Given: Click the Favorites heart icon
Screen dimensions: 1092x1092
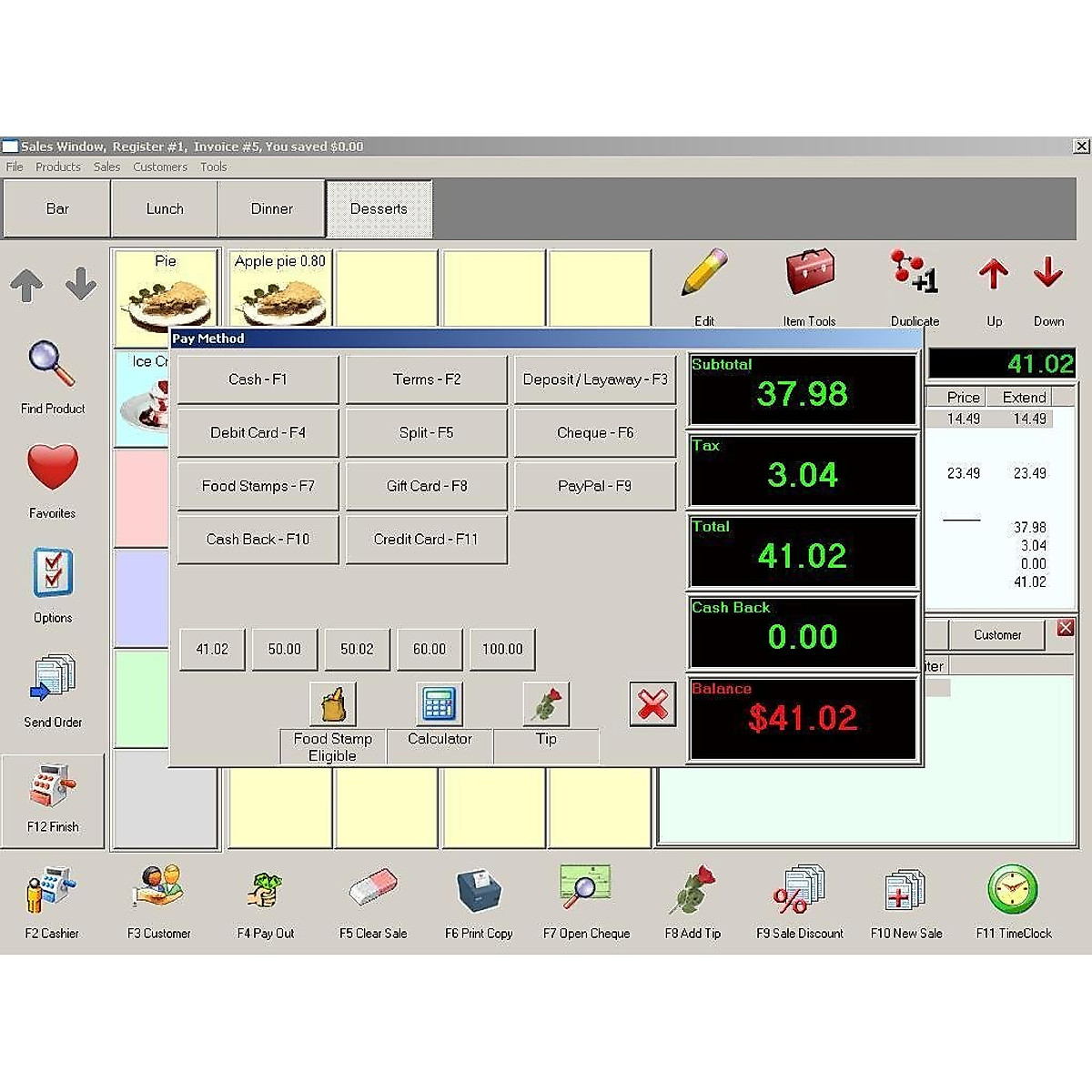Looking at the screenshot, I should coord(52,469).
